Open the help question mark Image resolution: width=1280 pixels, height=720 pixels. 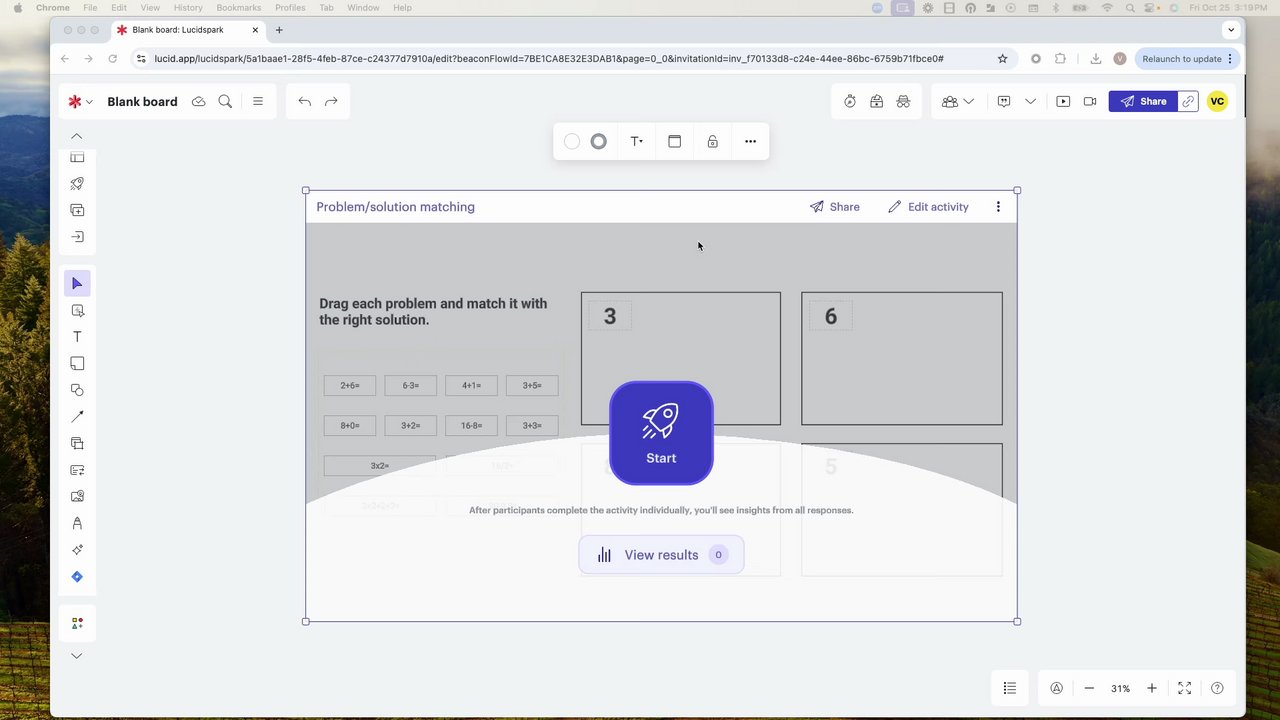[x=1217, y=688]
